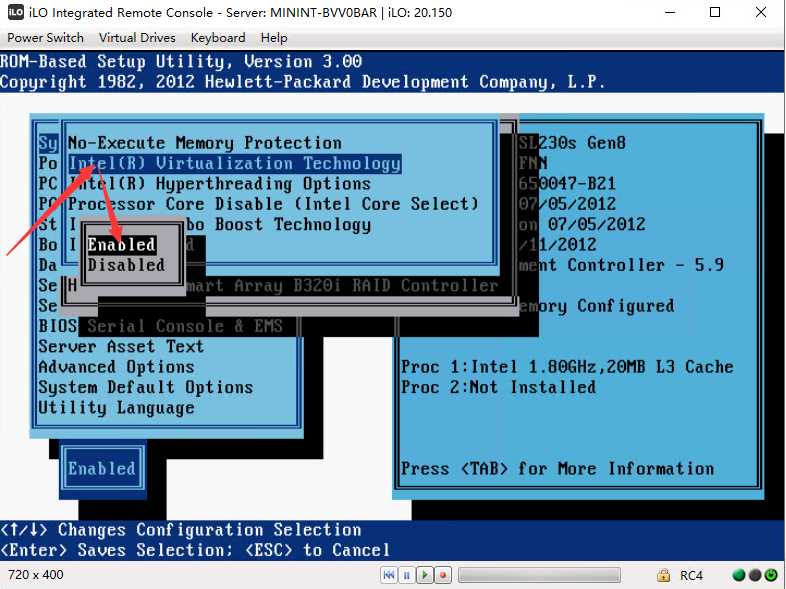Click the dark gray status LED indicator
Screen dimensions: 786x589
click(x=755, y=575)
